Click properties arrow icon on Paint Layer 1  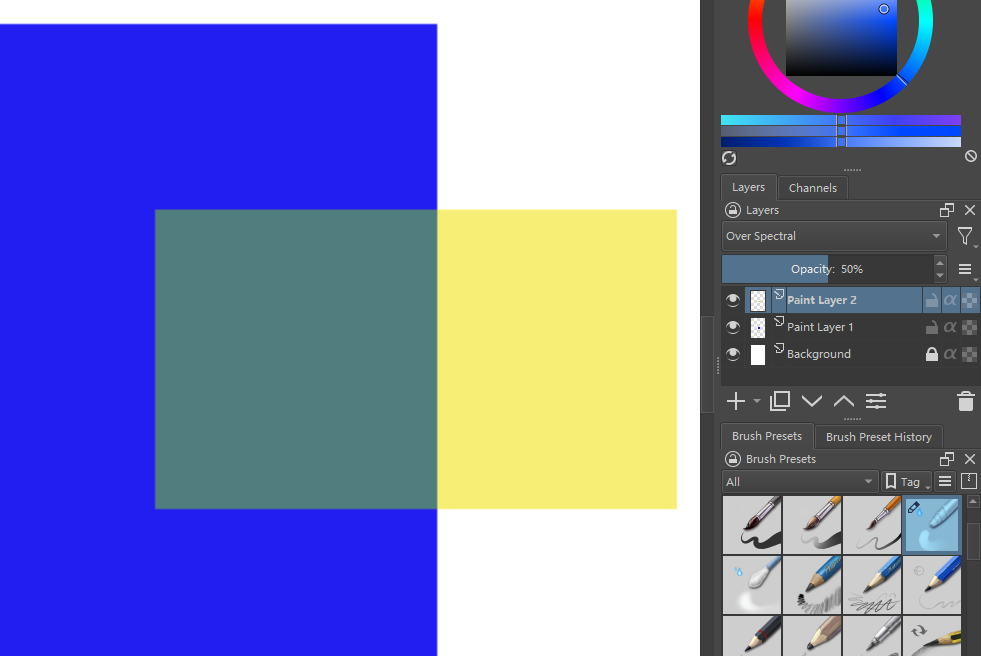(x=779, y=321)
